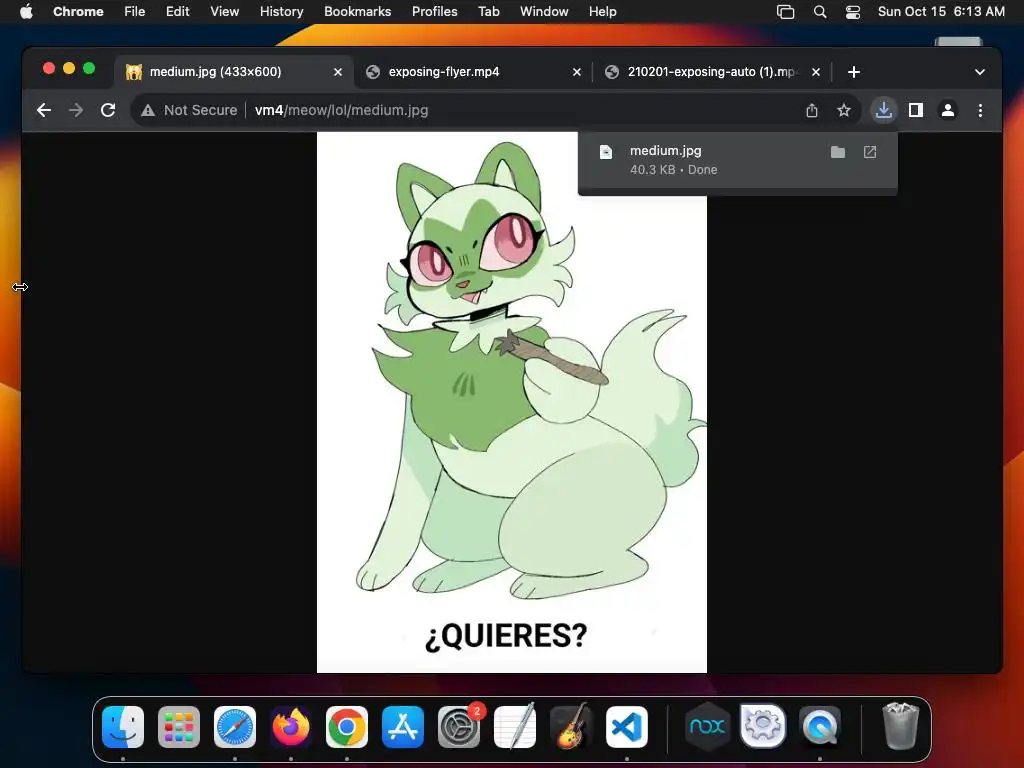The image size is (1024, 768).
Task: Reload the medium.jpg page
Action: tap(108, 110)
